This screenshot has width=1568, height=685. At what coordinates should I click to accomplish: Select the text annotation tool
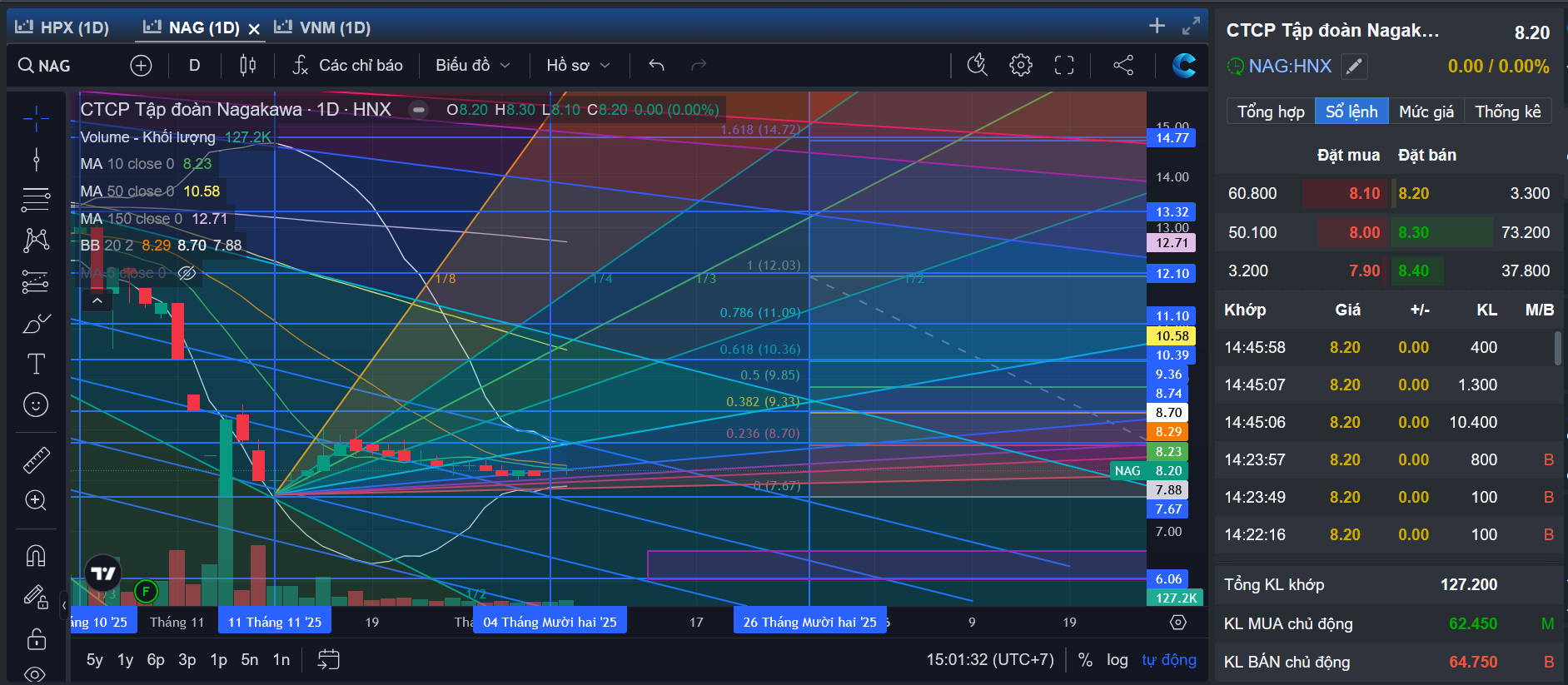36,364
